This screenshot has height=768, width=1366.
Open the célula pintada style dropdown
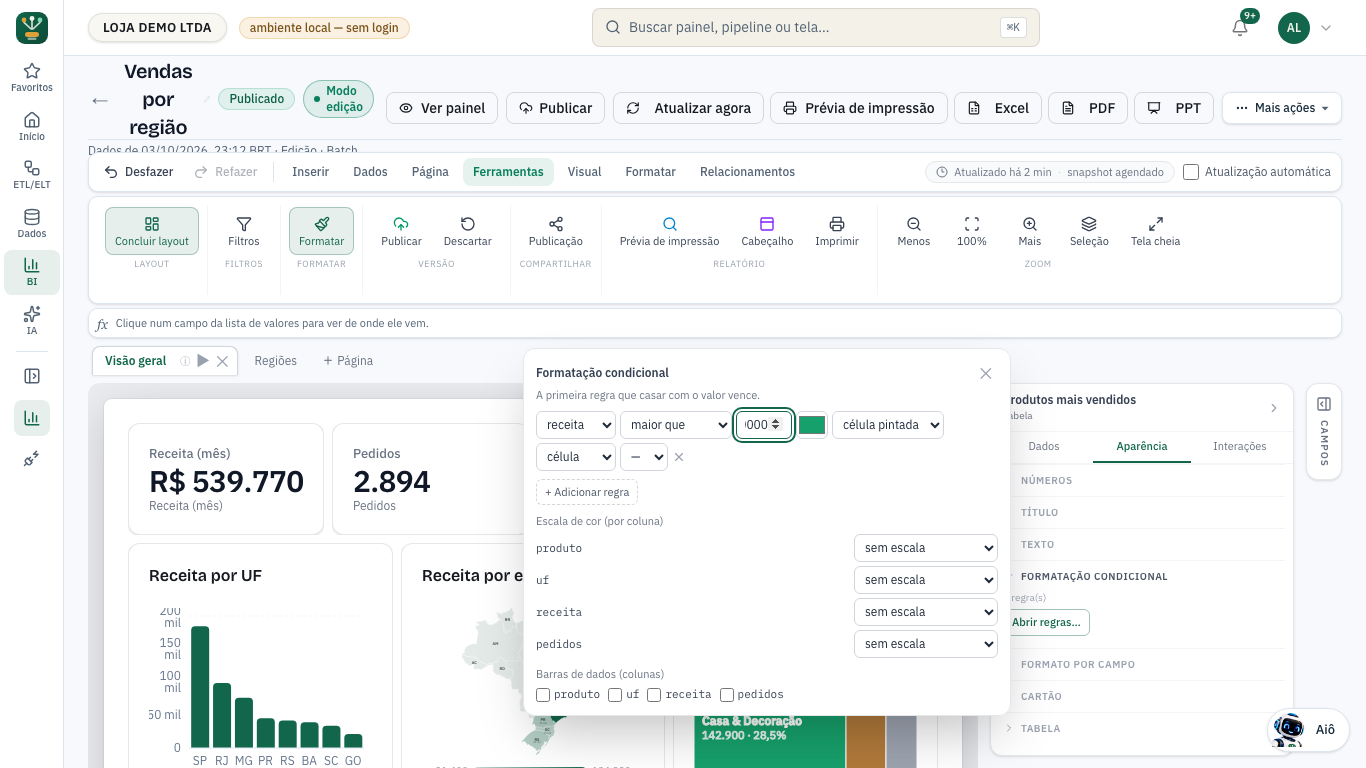click(x=888, y=425)
